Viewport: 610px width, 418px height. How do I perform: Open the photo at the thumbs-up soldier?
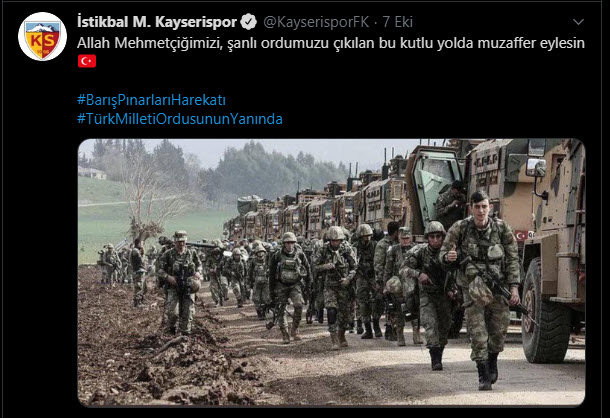point(481,288)
